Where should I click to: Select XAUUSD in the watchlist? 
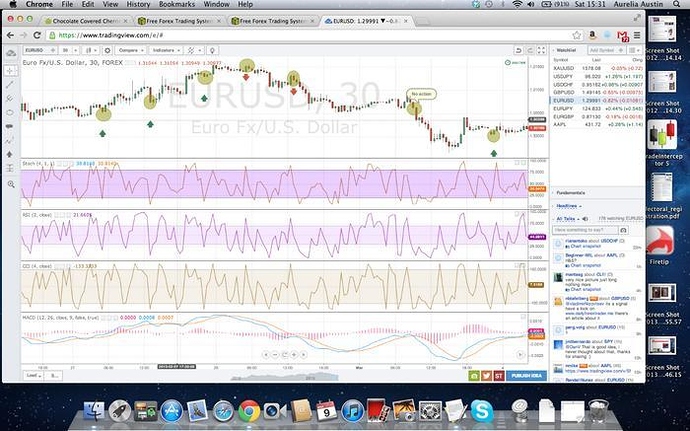tap(598, 69)
